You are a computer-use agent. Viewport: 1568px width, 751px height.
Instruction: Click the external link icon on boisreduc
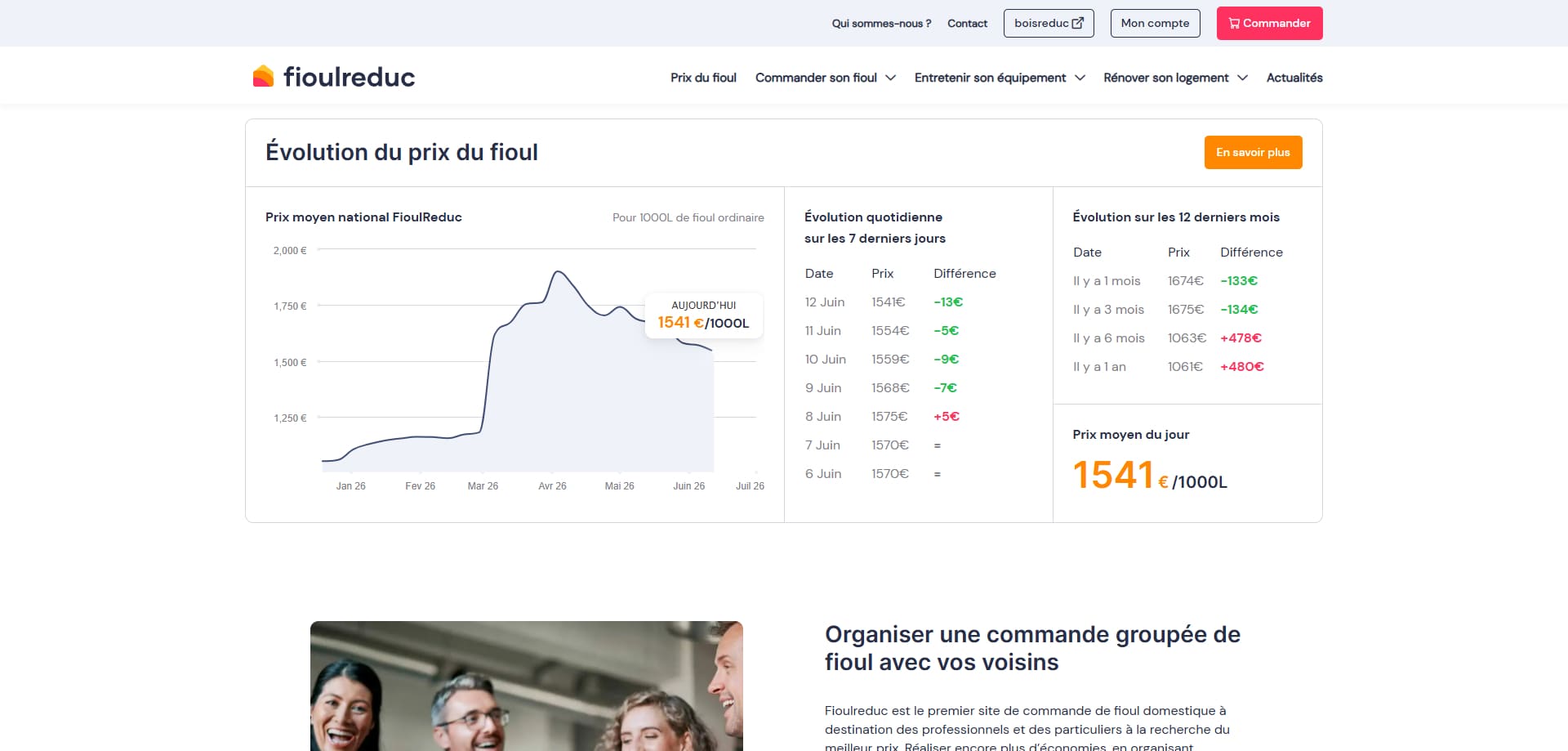point(1077,23)
